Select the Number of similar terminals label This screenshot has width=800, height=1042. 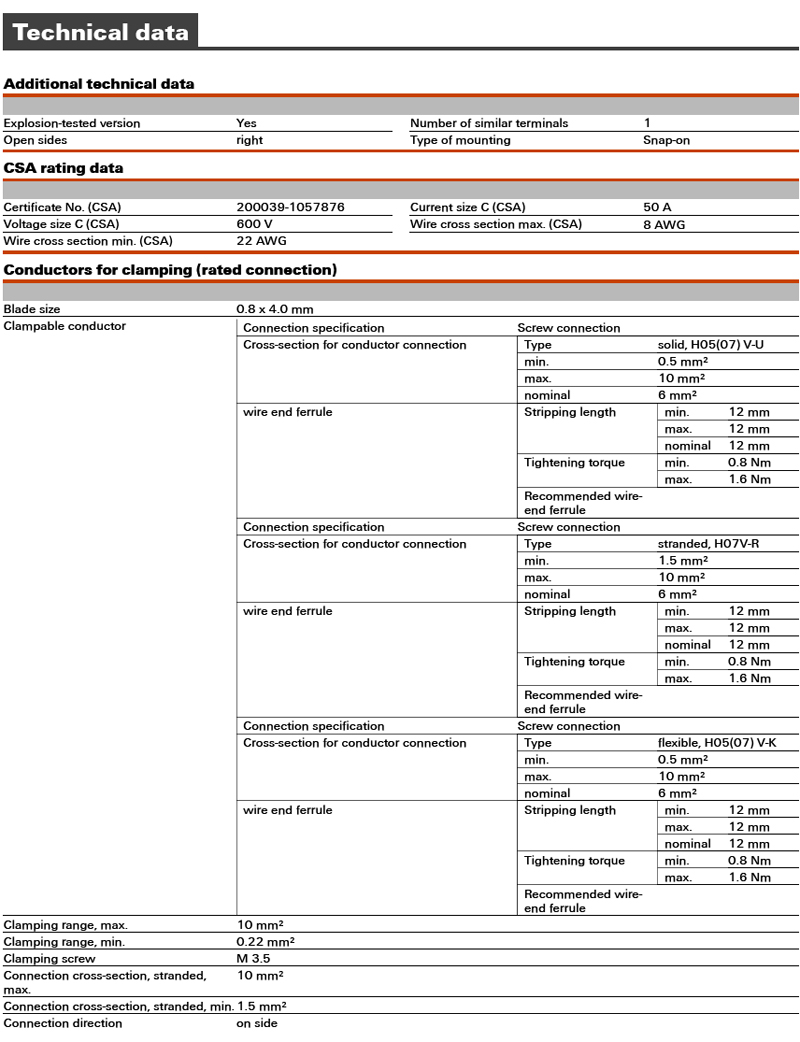(489, 123)
